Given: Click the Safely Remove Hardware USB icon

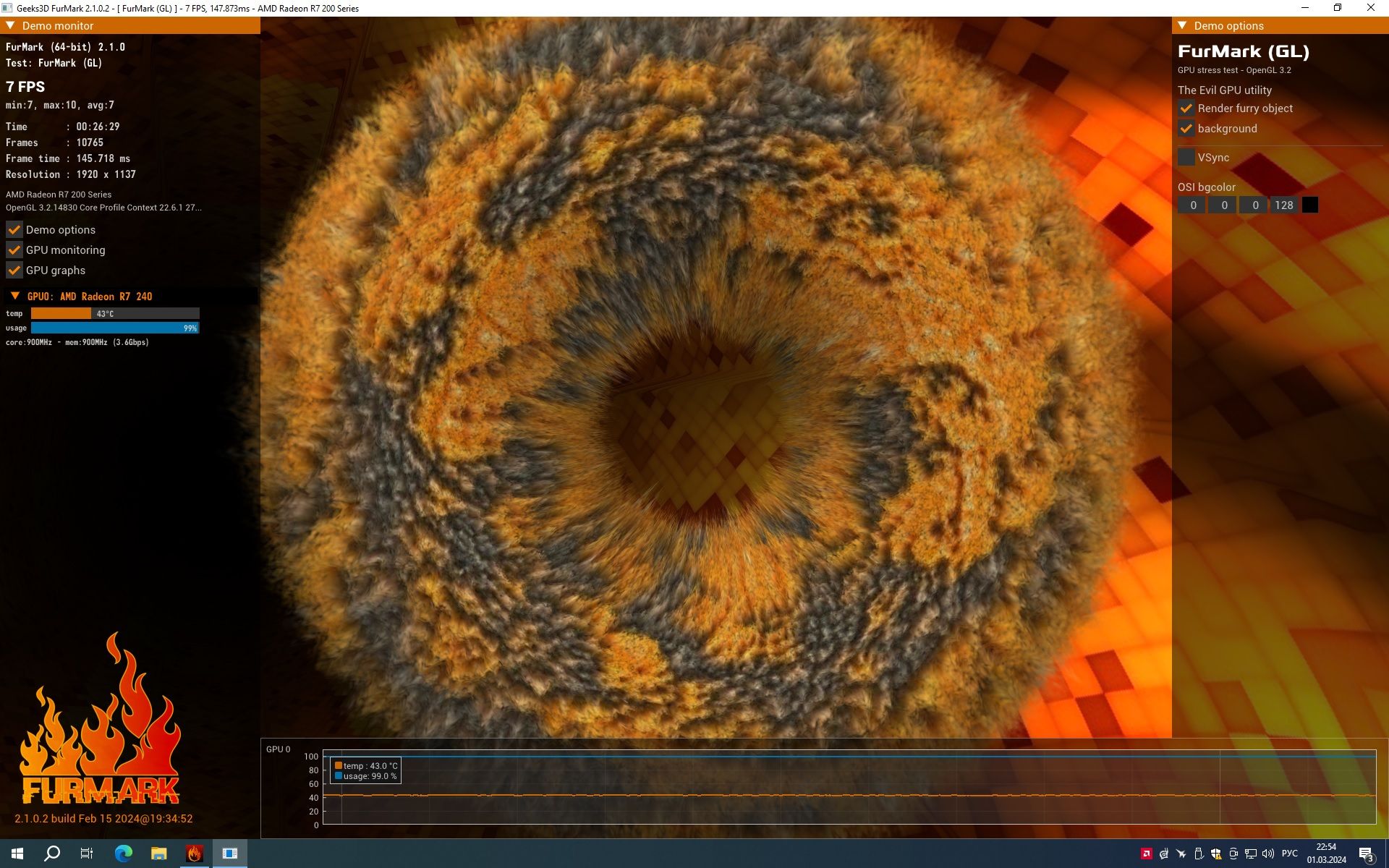Looking at the screenshot, I should 1199,854.
